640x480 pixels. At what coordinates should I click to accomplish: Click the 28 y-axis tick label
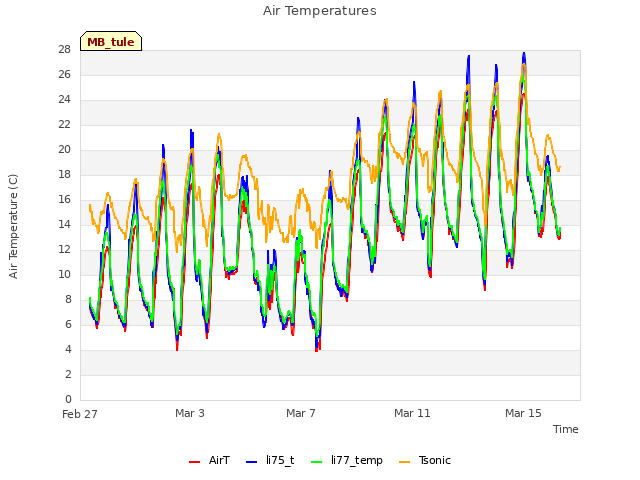point(64,49)
